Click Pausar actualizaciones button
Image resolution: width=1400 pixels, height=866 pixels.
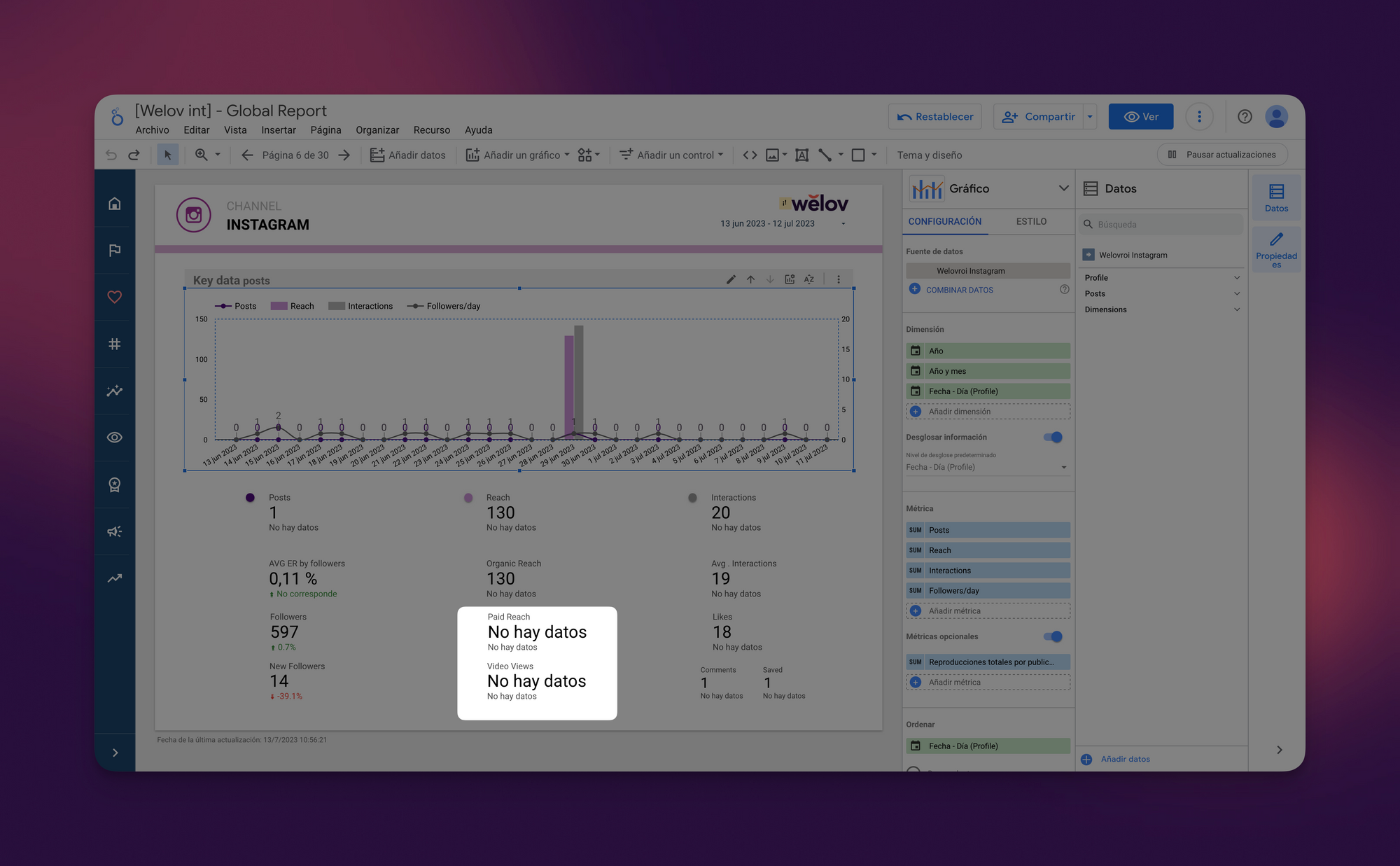[x=1222, y=155]
